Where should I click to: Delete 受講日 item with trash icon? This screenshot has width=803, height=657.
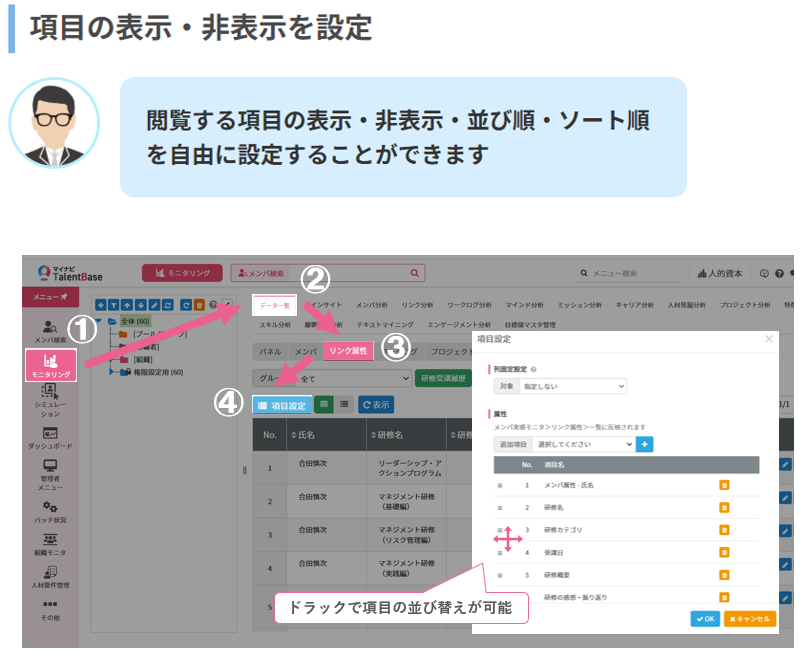(x=724, y=553)
